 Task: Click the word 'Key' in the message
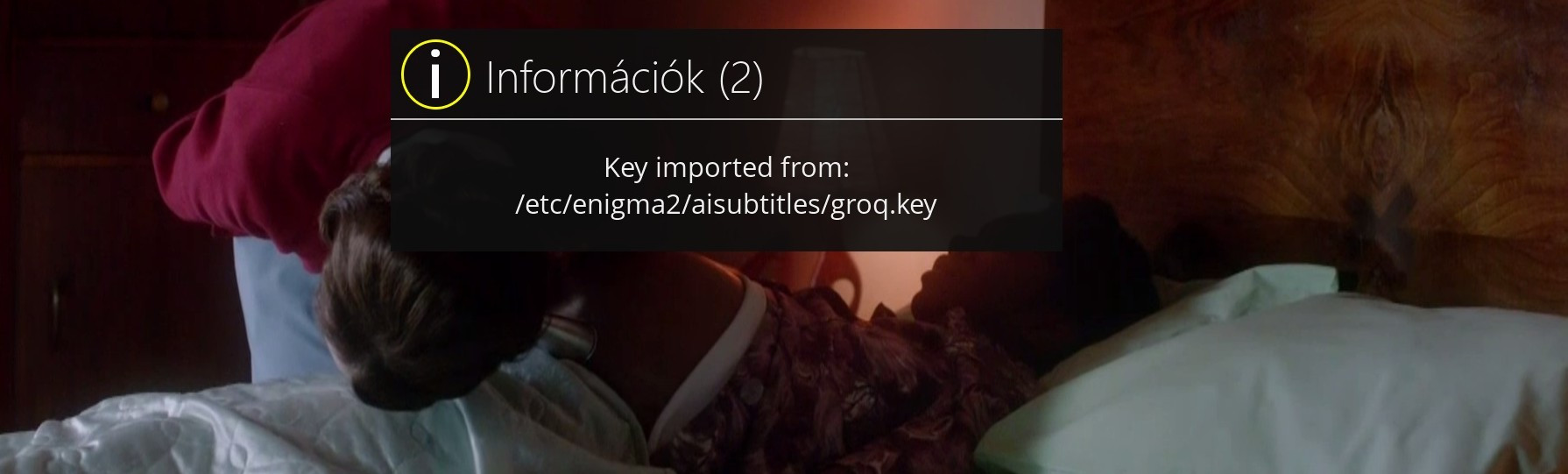(x=625, y=167)
